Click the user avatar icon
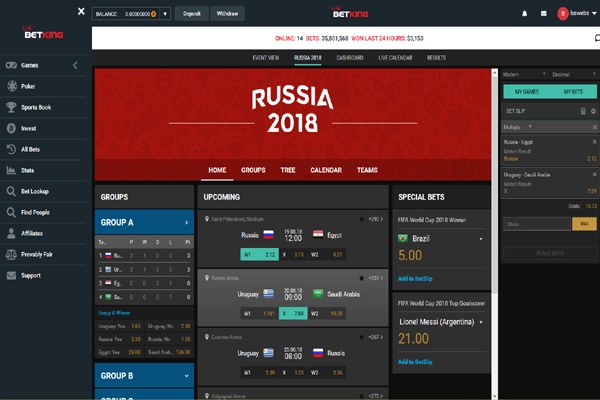Viewport: 600px width, 400px height. [562, 13]
